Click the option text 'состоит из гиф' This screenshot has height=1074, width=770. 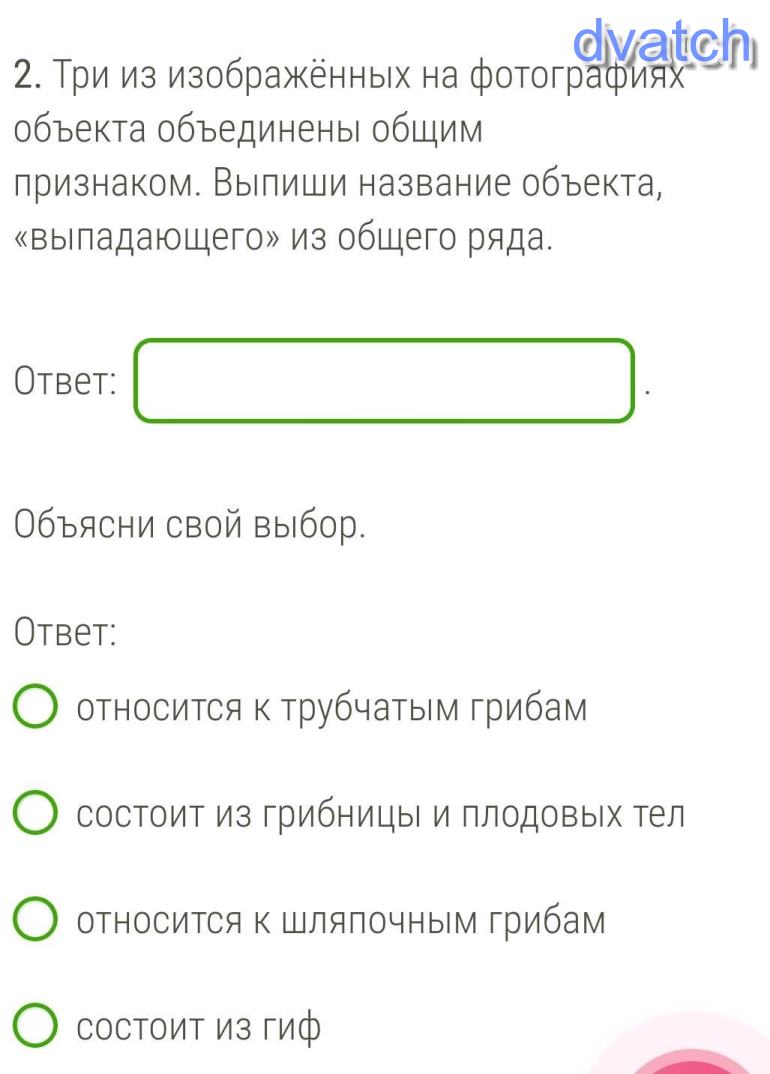(x=200, y=1026)
